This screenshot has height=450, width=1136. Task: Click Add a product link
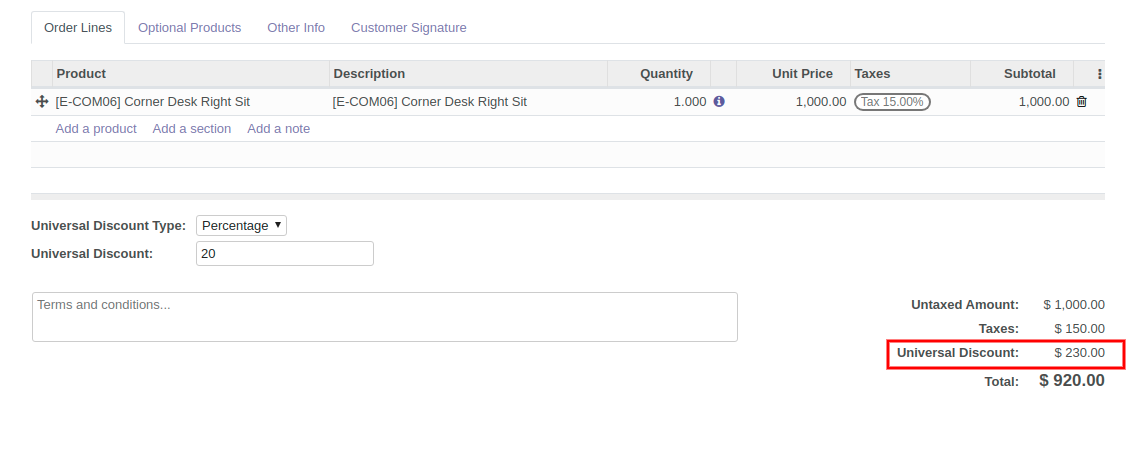tap(96, 129)
